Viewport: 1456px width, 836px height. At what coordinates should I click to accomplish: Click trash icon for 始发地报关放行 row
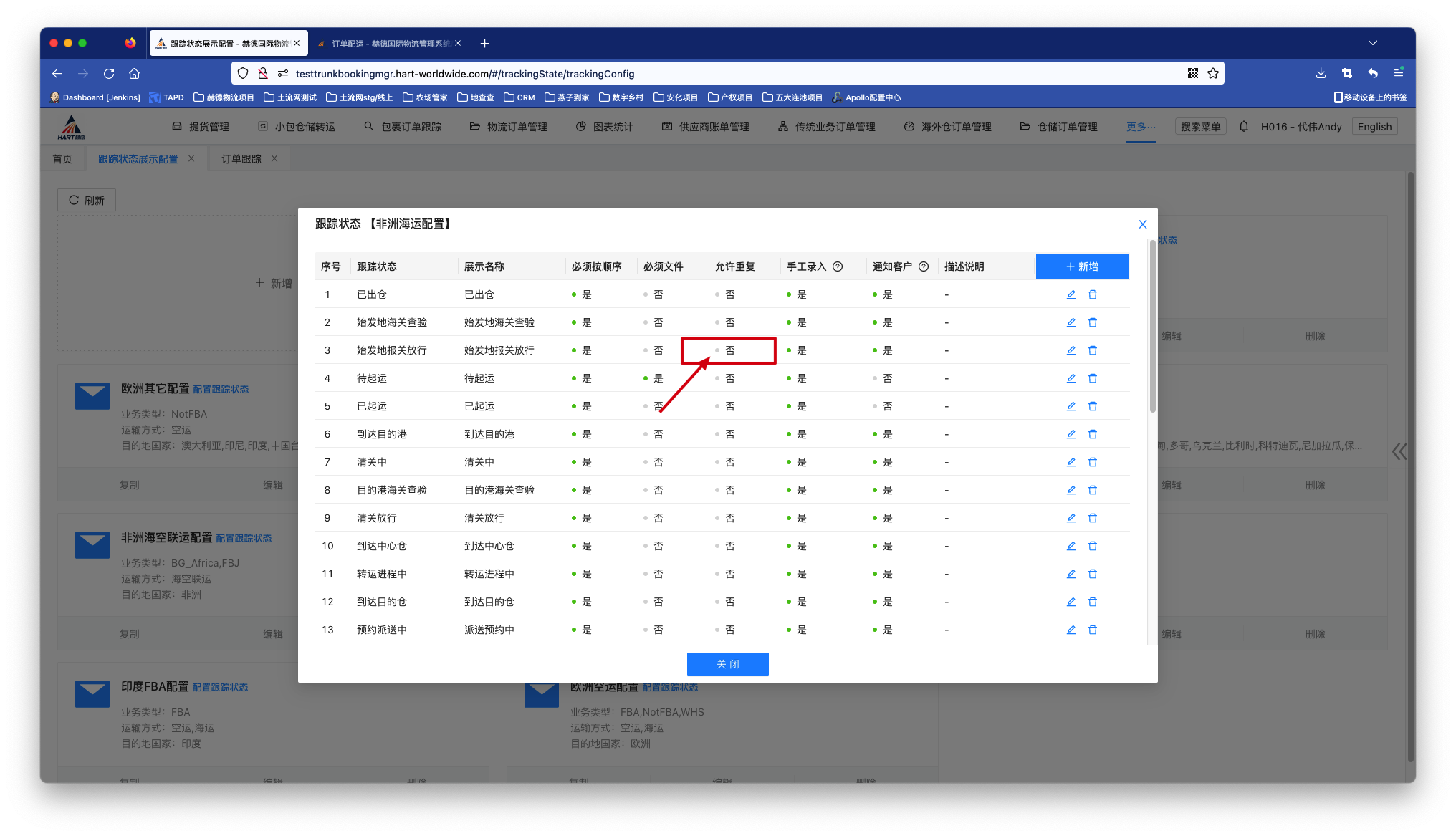click(1093, 350)
